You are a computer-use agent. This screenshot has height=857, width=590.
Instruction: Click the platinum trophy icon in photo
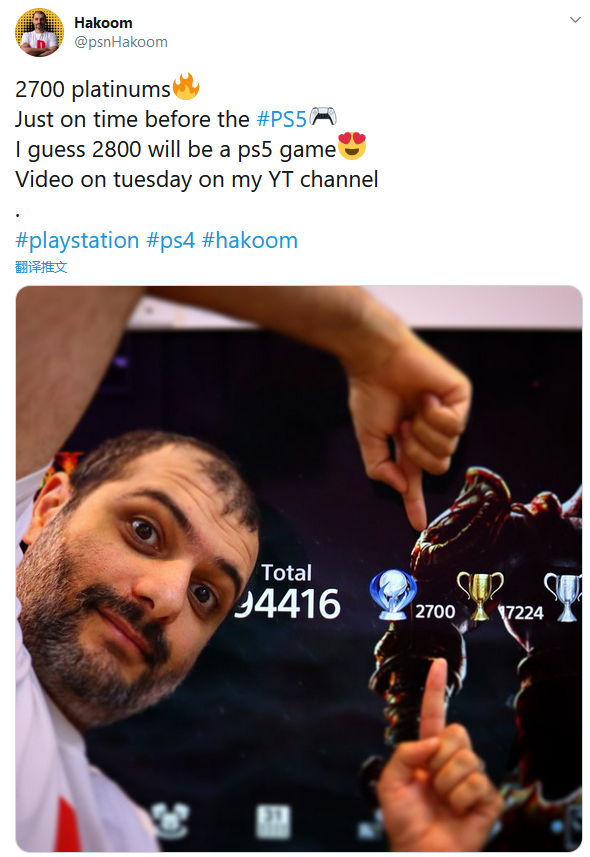coord(393,594)
